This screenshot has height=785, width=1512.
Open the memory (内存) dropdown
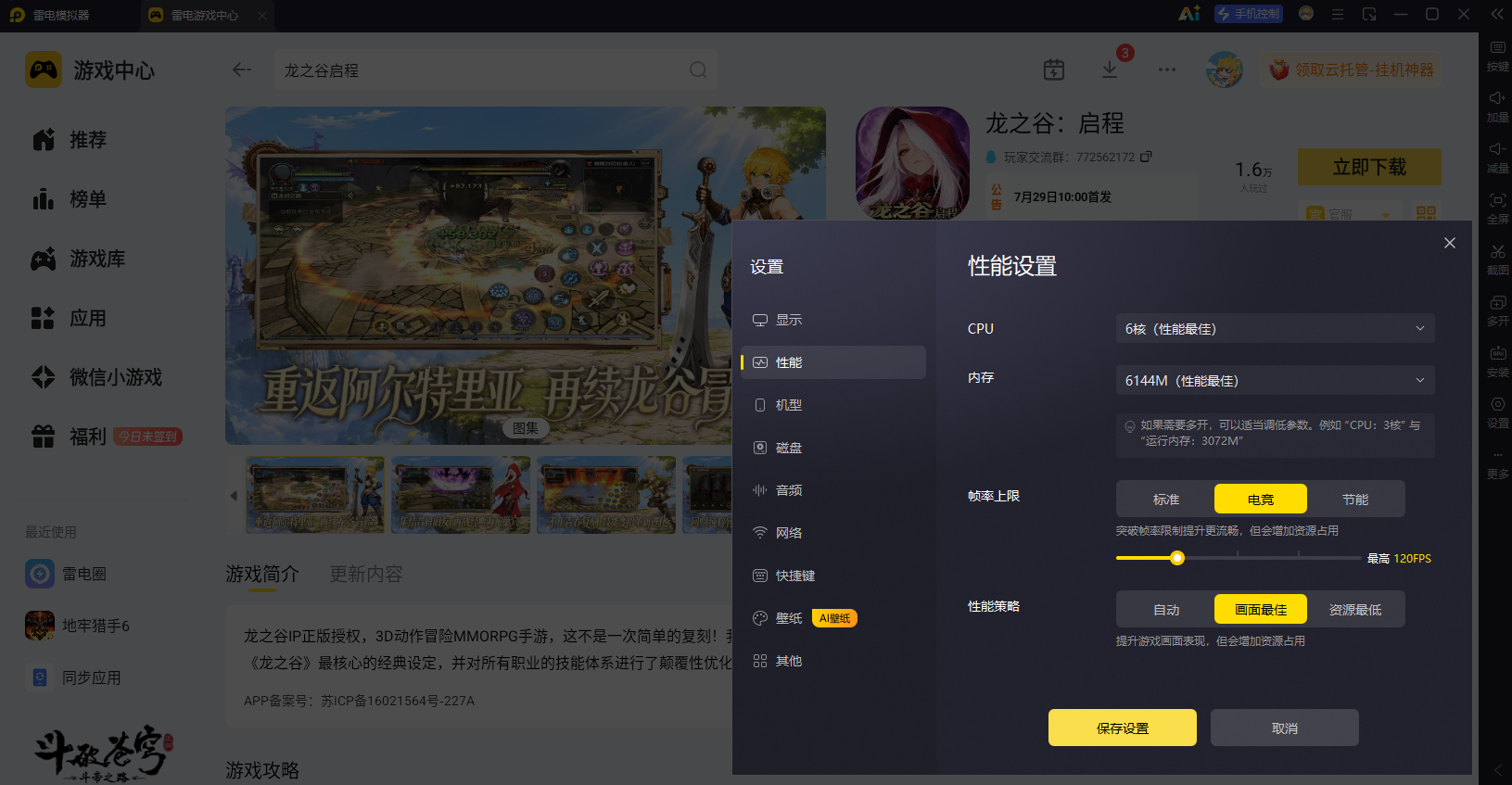[x=1276, y=381]
